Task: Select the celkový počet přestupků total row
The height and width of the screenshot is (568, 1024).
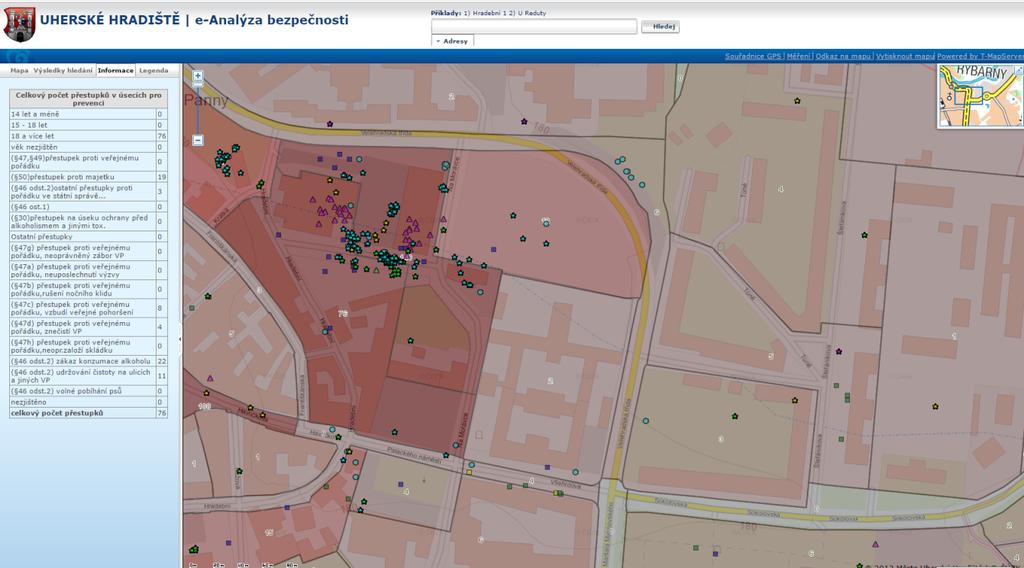Action: tap(88, 413)
